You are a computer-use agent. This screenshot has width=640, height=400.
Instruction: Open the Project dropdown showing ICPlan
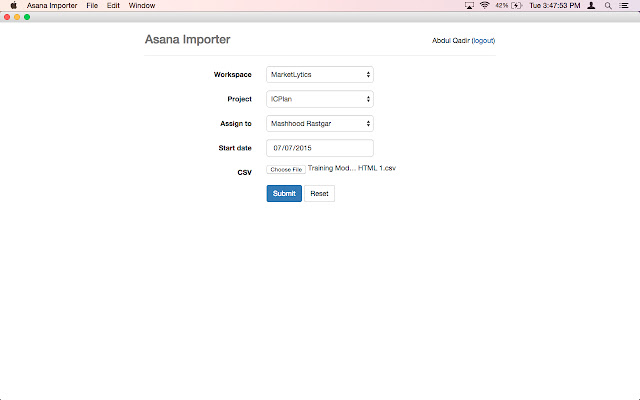click(320, 99)
